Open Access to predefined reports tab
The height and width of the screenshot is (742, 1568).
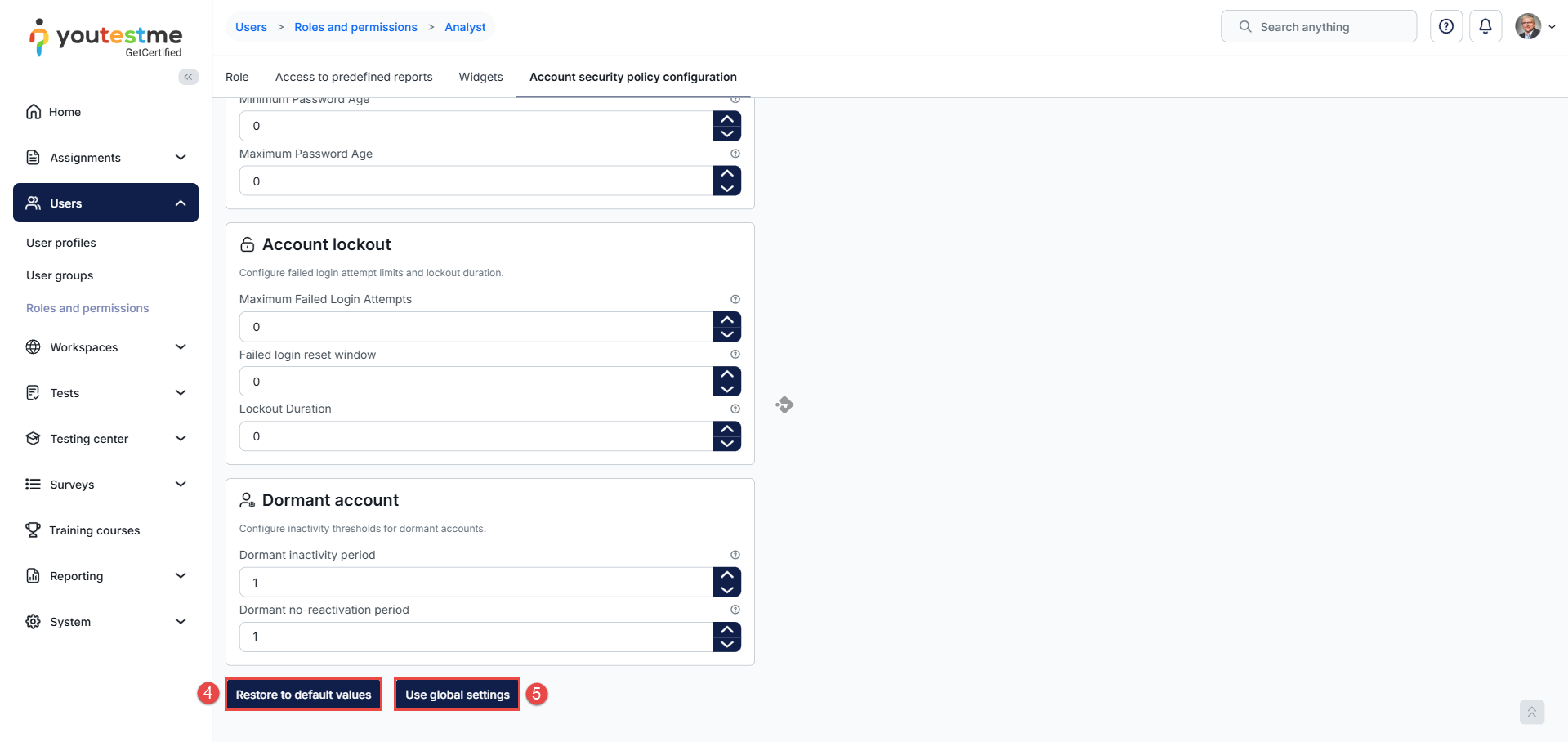354,77
